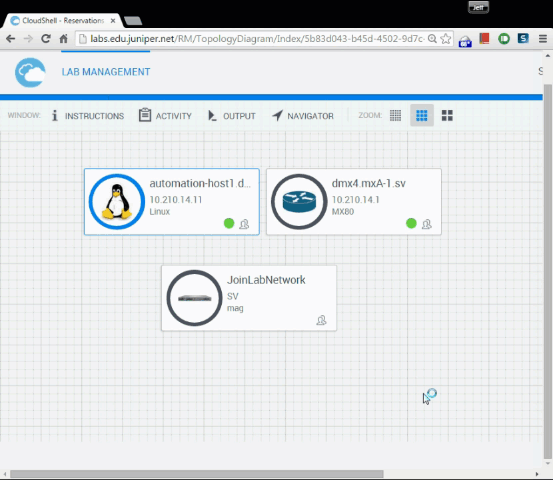This screenshot has height=480, width=553.
Task: Click the vertical scrollbar up arrow
Action: tap(547, 56)
